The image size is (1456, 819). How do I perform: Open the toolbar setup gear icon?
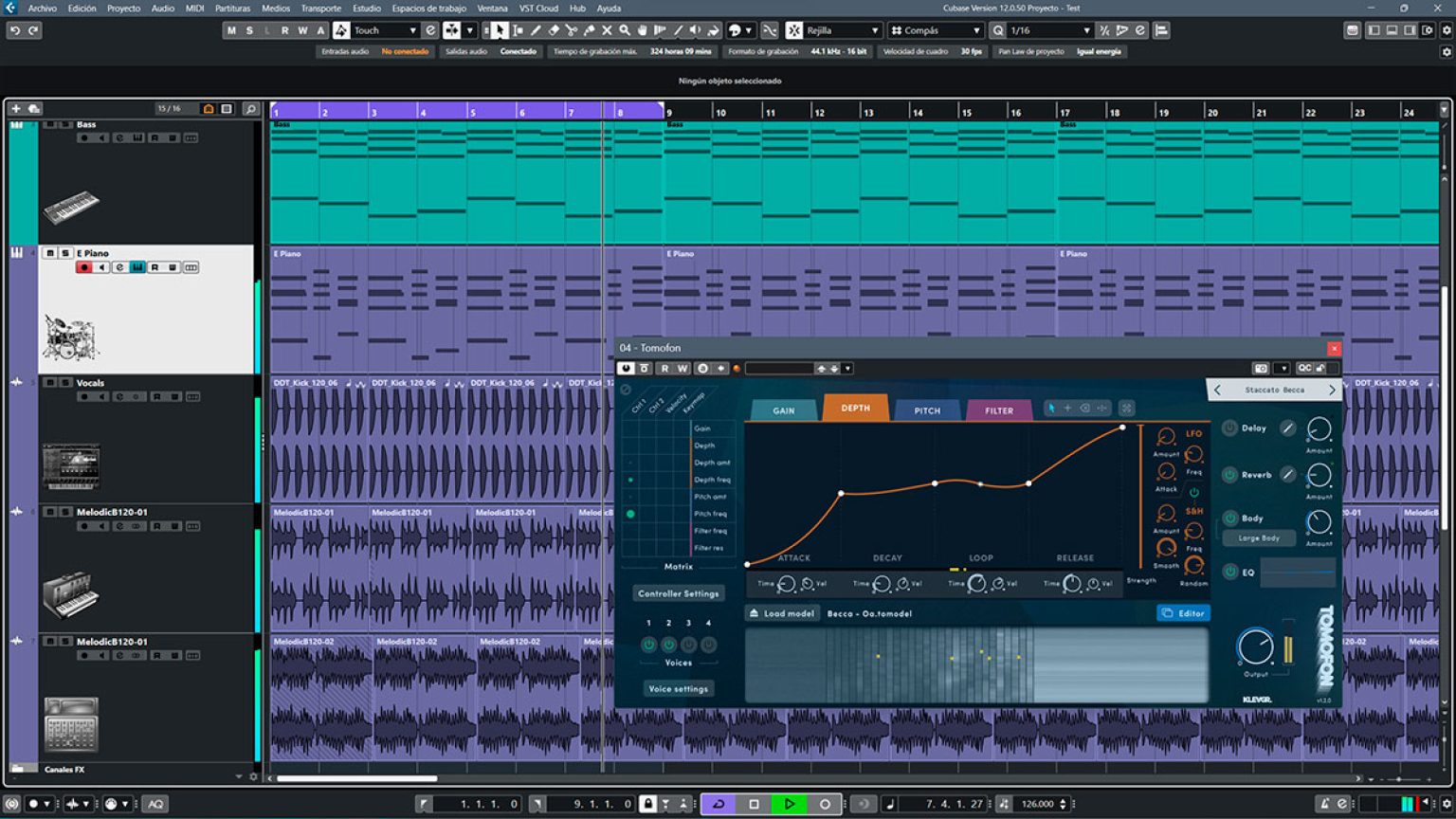pos(1447,30)
